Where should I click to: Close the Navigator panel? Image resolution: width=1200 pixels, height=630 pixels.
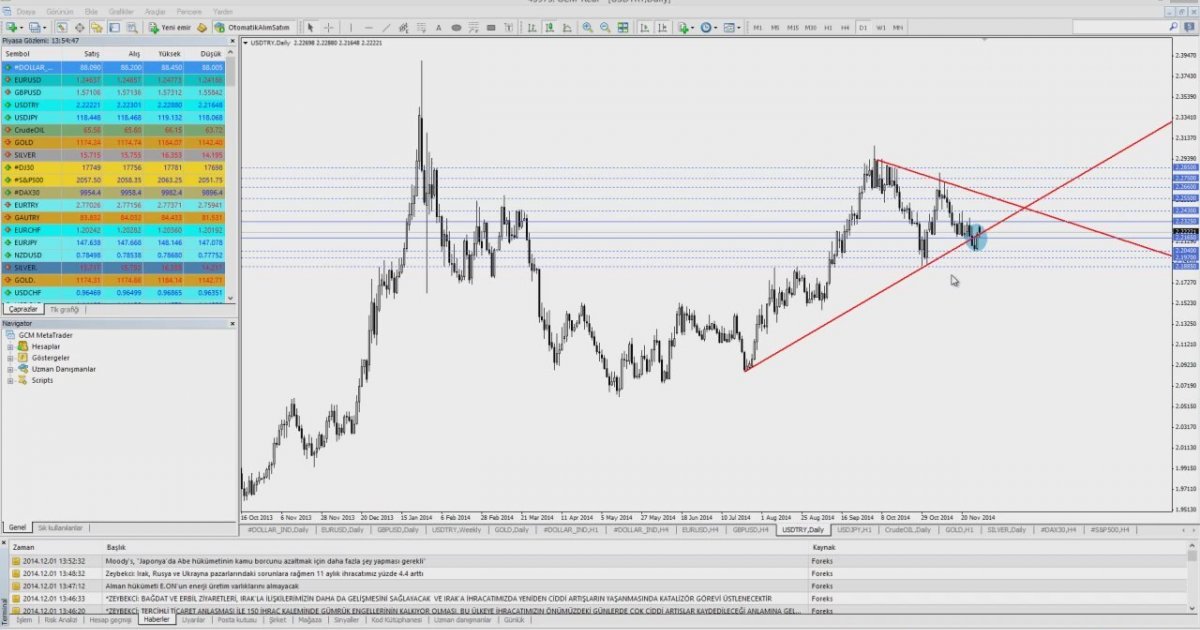(x=233, y=324)
